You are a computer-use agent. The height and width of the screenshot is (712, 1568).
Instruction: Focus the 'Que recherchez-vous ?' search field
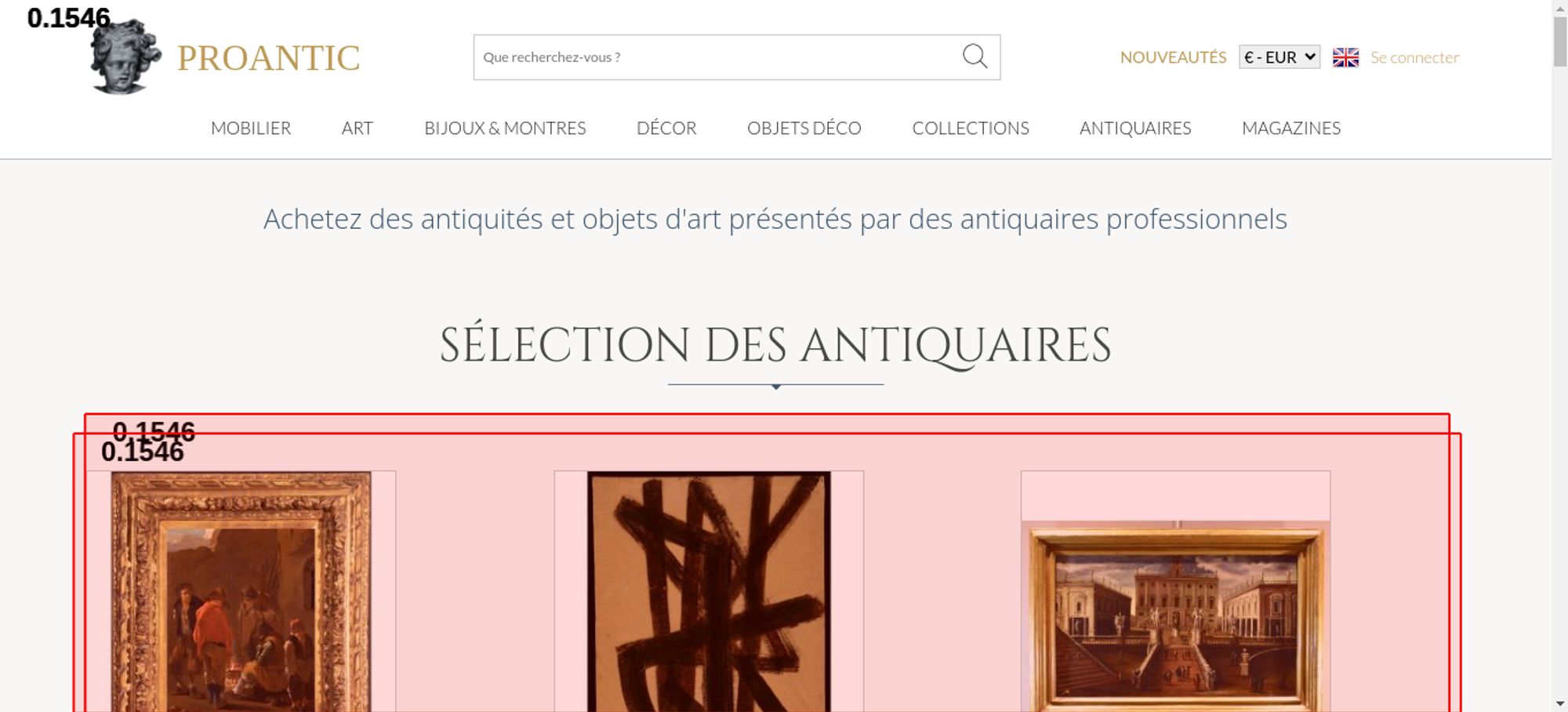click(717, 57)
